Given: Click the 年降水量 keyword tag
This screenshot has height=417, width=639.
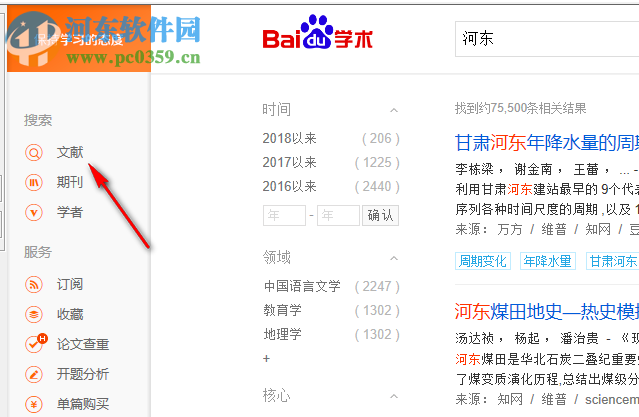Looking at the screenshot, I should pos(548,261).
